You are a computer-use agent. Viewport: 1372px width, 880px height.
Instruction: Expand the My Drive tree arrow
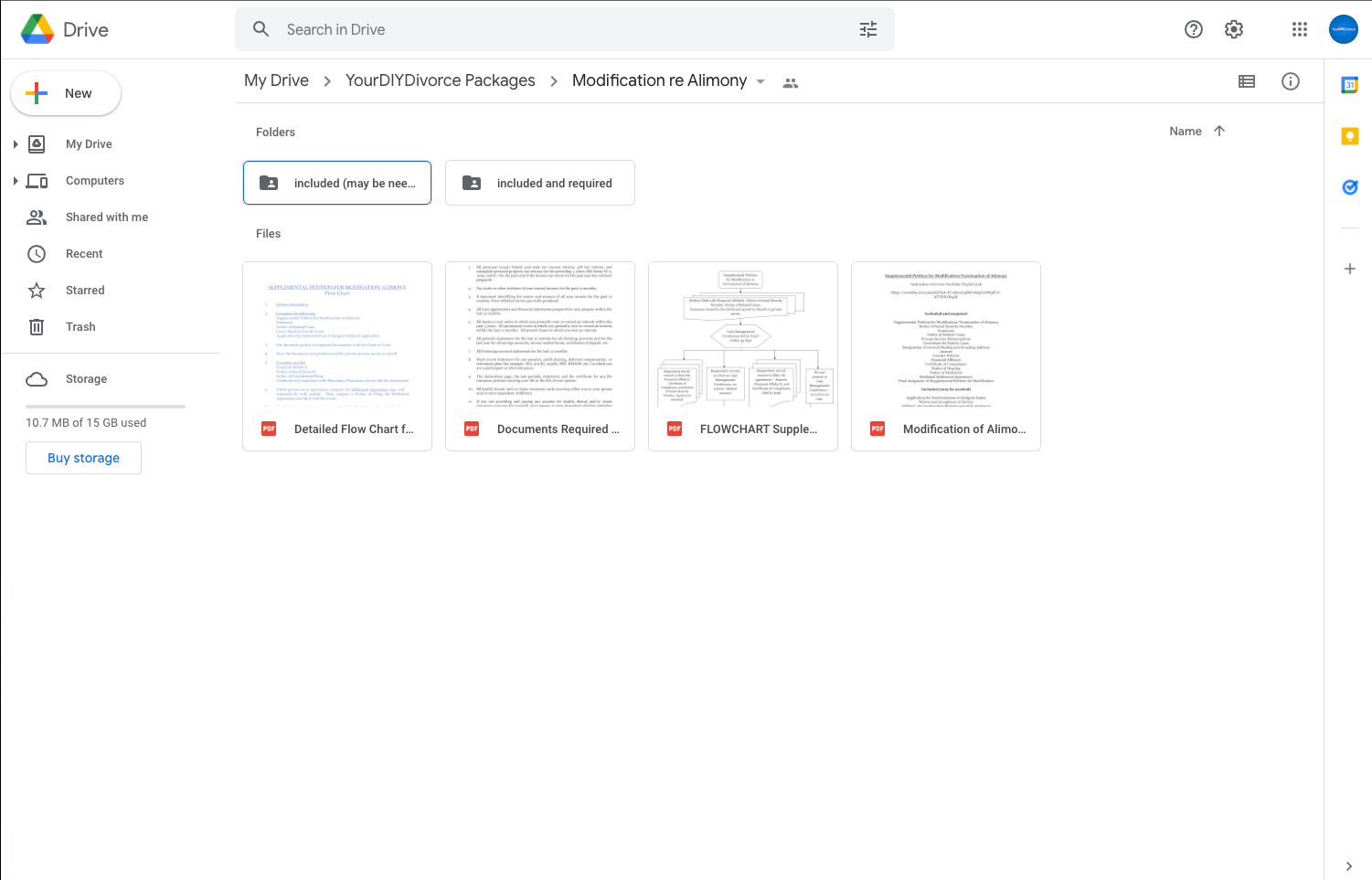[x=16, y=143]
